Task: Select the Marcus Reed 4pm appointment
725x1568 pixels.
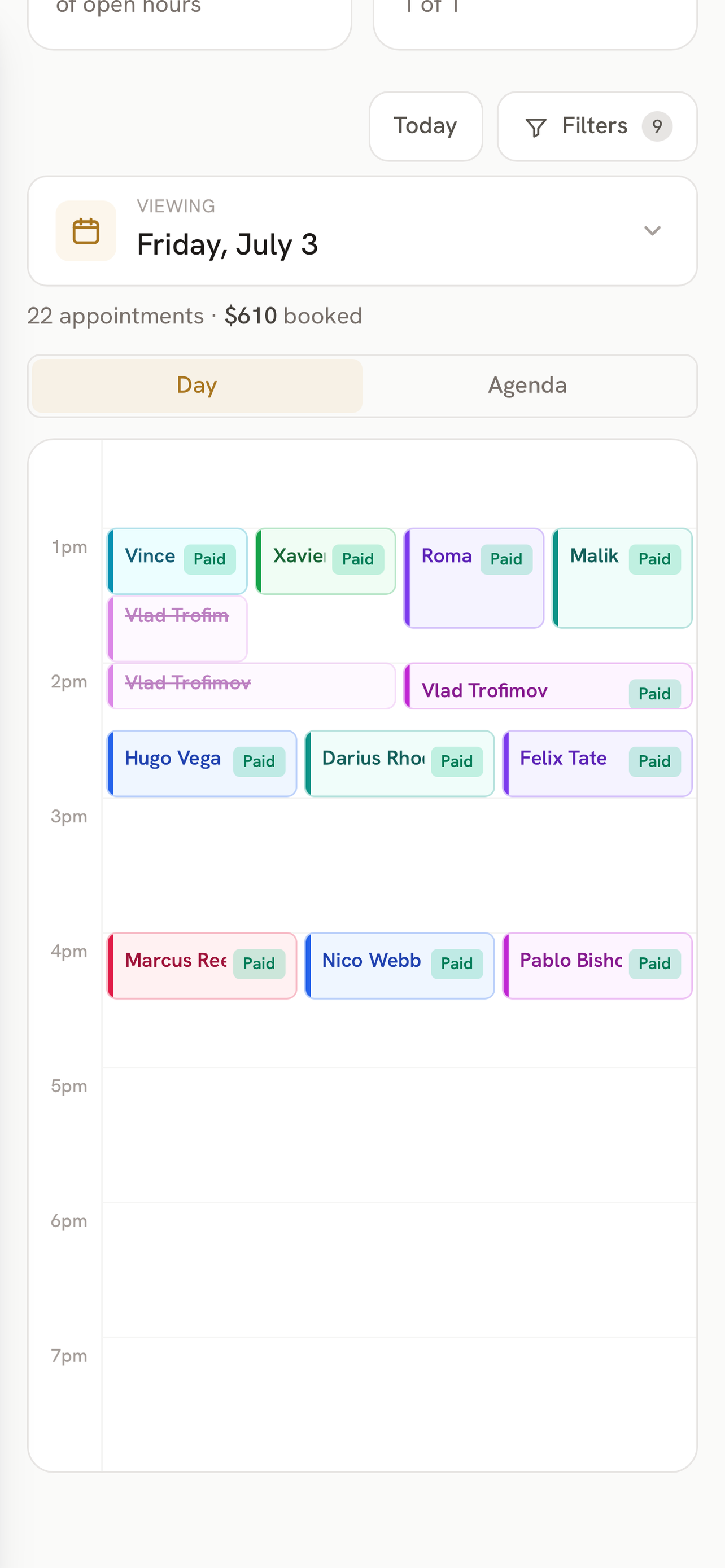Action: 202,965
